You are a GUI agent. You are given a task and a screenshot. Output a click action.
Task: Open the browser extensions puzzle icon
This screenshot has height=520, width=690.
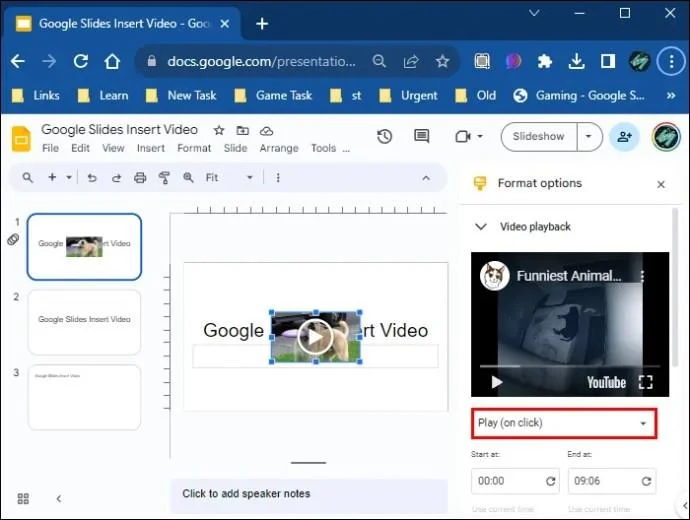pyautogui.click(x=545, y=61)
